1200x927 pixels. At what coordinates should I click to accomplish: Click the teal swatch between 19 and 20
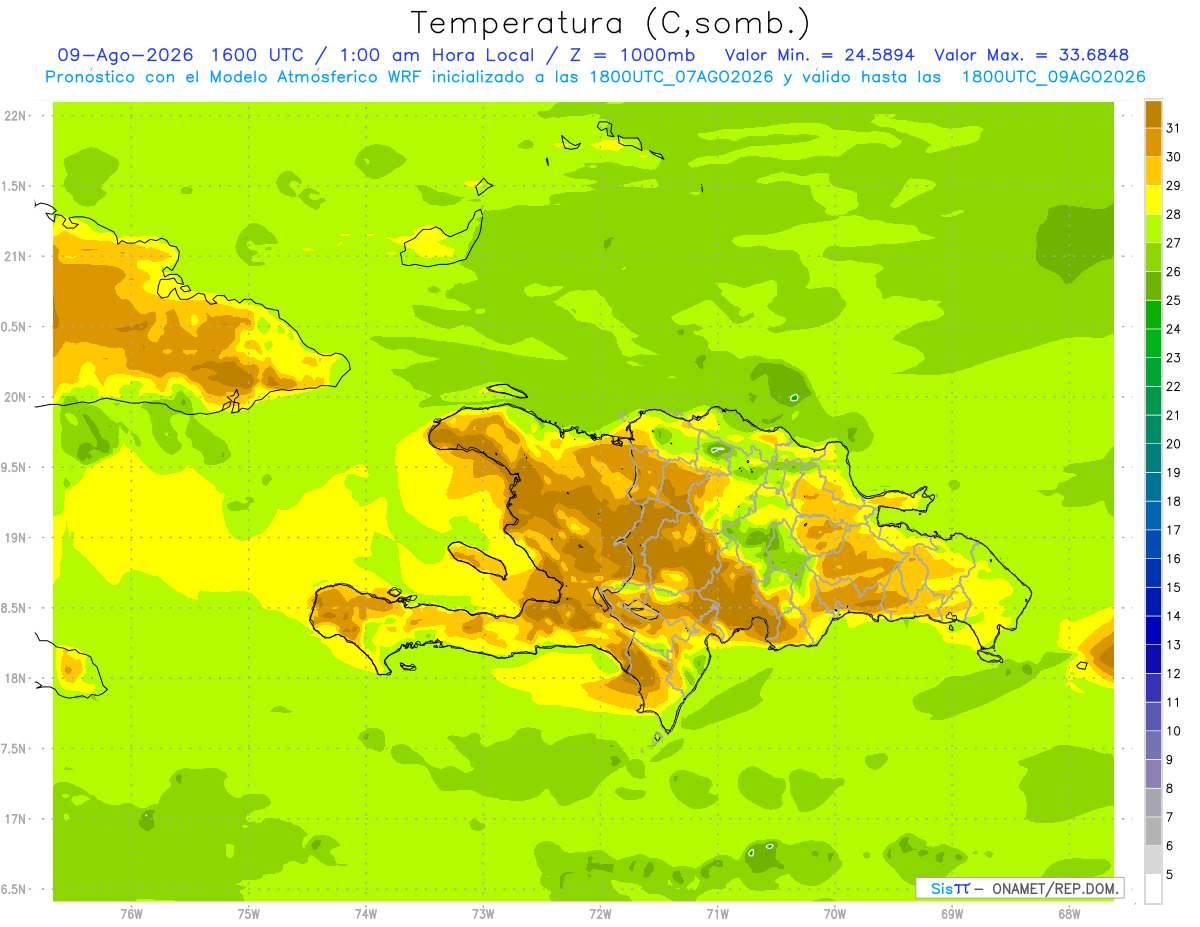1153,458
